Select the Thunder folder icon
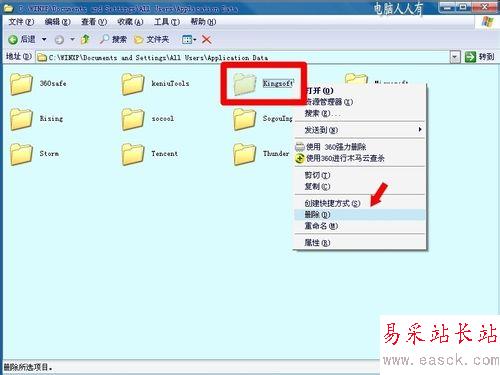Screen dimensions: 500x375 pos(245,154)
